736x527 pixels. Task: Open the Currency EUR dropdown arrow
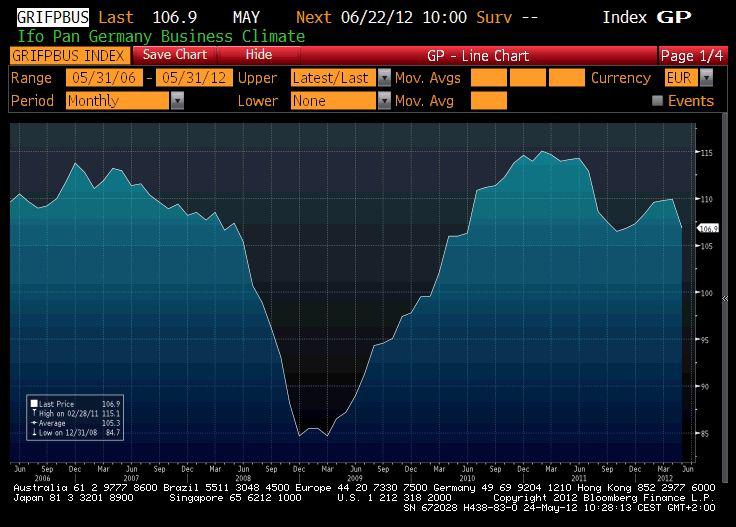click(706, 78)
